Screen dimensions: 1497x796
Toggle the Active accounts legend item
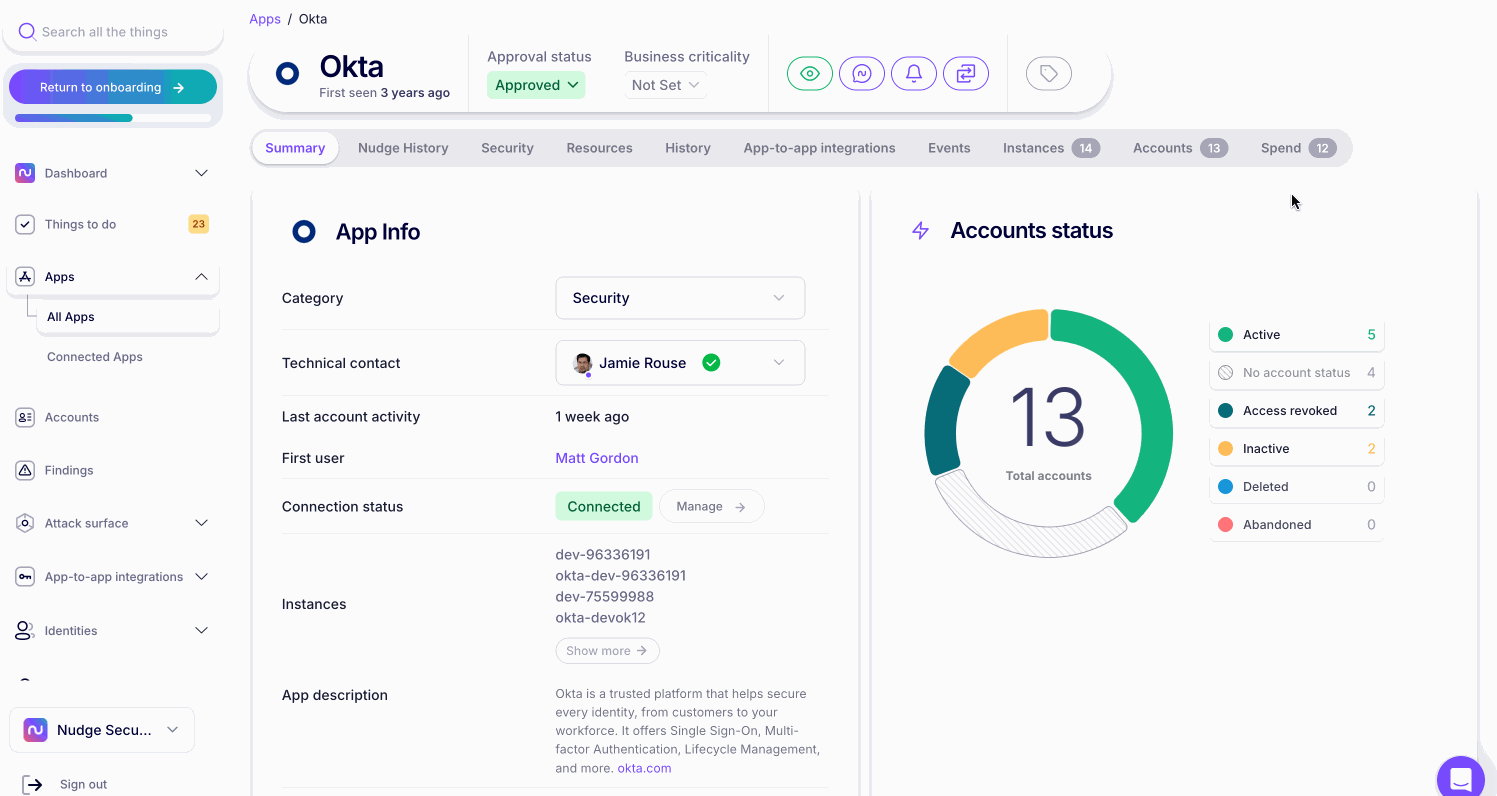[x=1296, y=335]
